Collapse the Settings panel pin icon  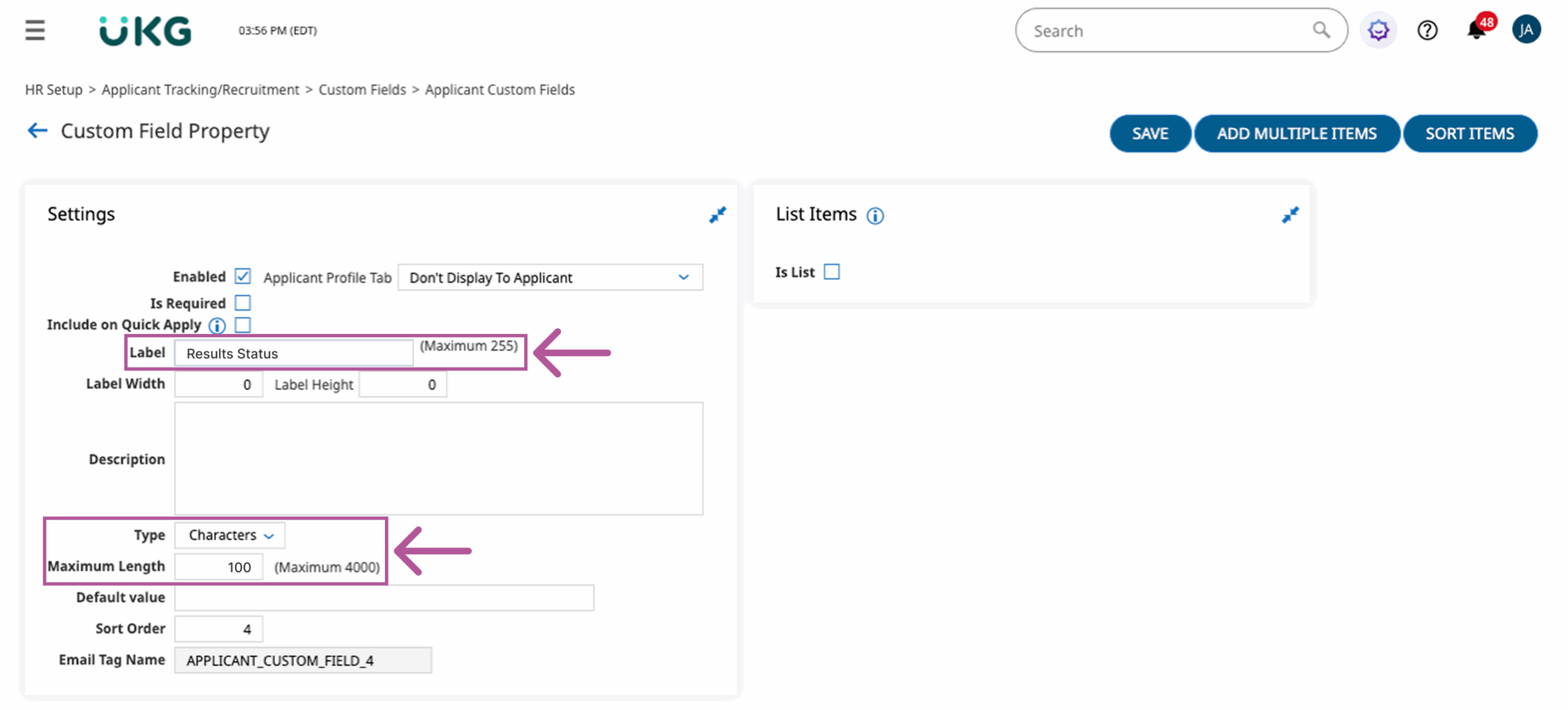[717, 215]
